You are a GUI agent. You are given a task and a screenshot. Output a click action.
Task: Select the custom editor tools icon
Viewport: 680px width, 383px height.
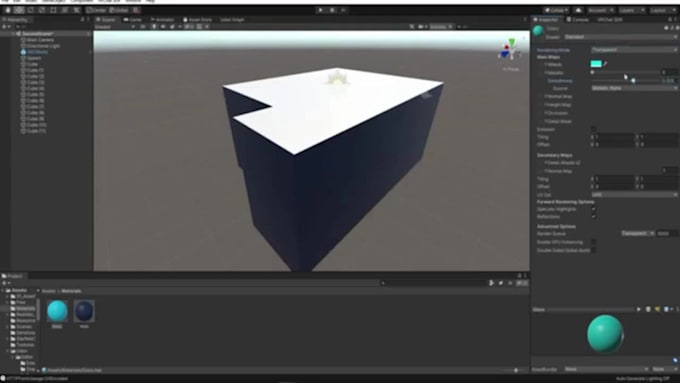click(76, 10)
